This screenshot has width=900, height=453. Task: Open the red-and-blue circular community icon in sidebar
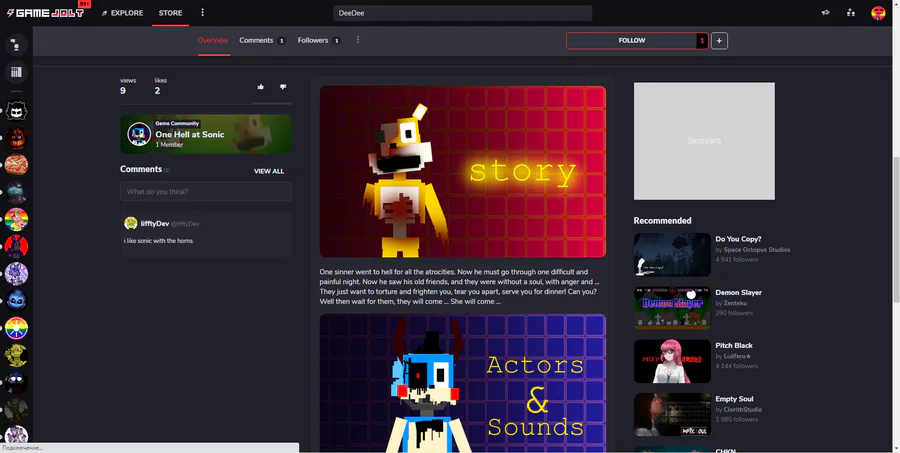(16, 247)
